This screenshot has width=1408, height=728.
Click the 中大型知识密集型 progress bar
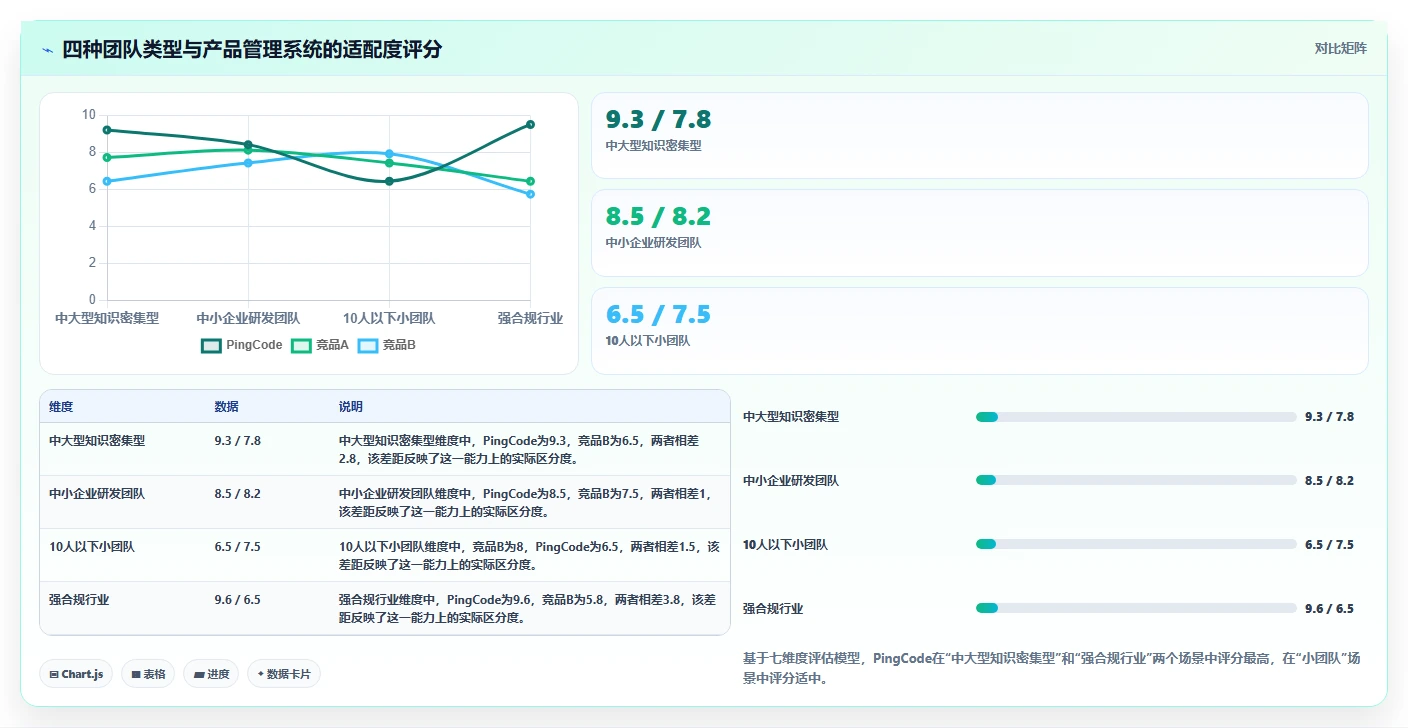coord(1136,417)
